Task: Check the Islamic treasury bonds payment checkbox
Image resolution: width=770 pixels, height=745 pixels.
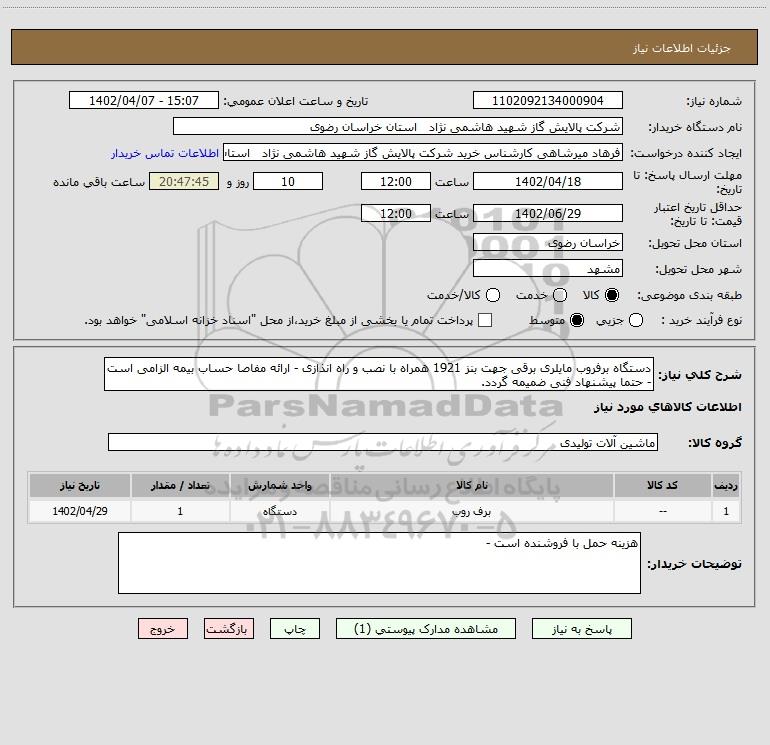Action: tap(485, 320)
